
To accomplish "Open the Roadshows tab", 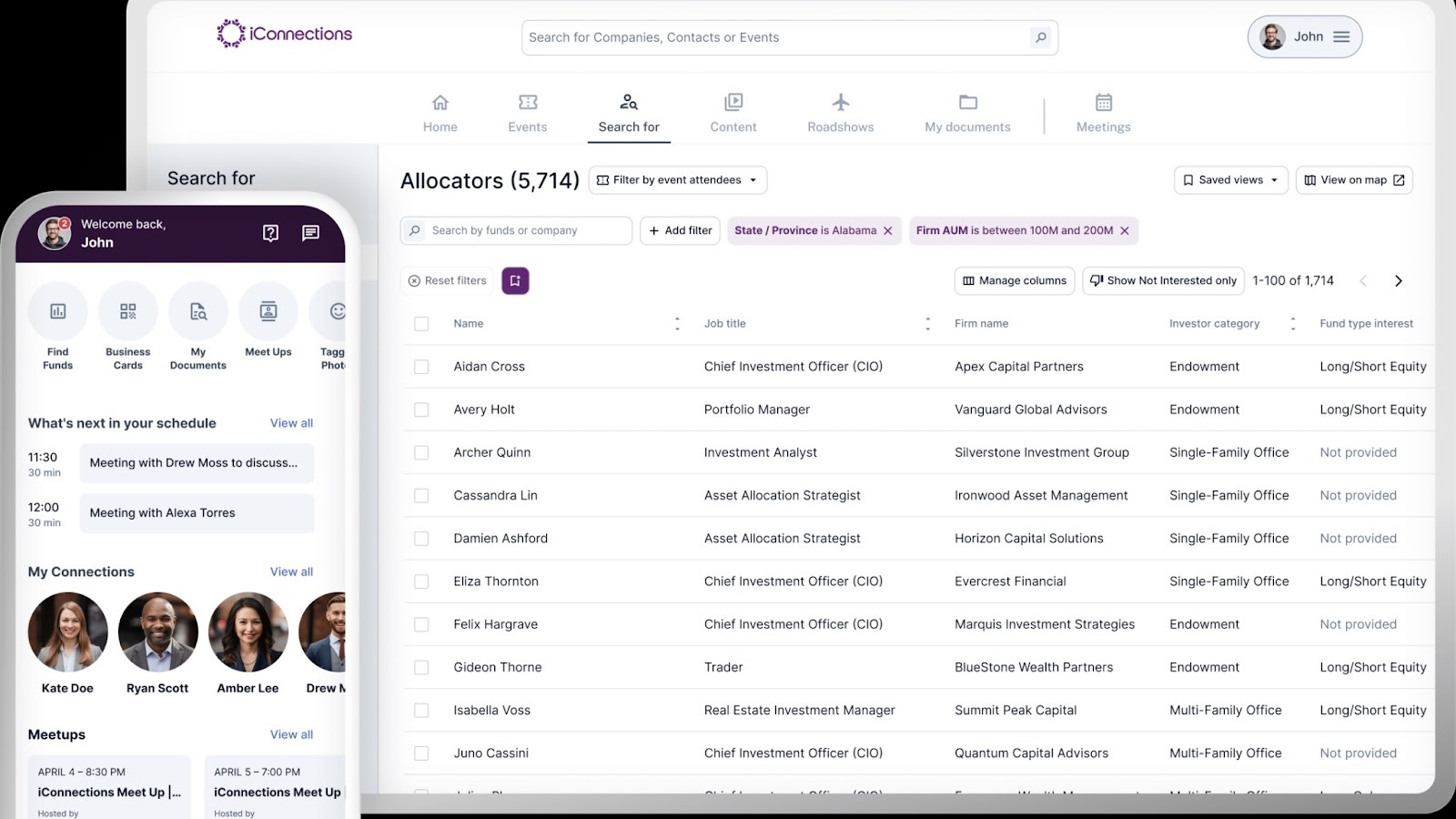I will (840, 113).
